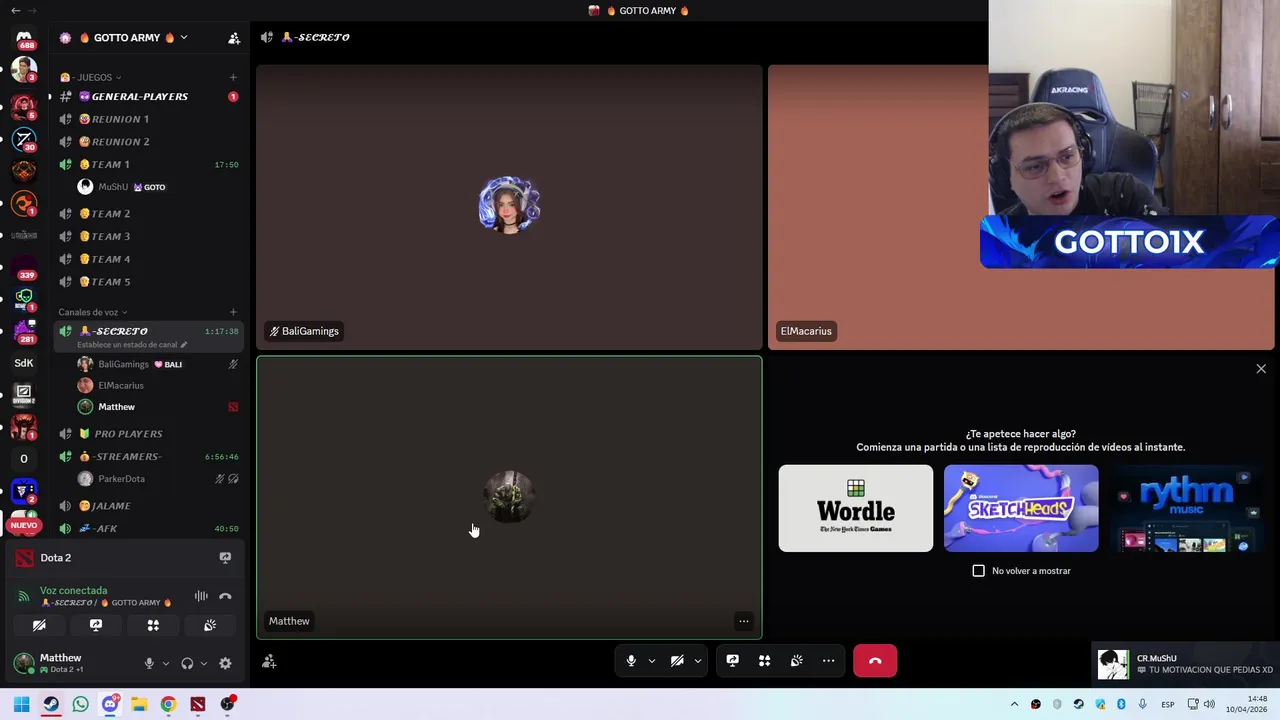Open member list icon next to server name
The width and height of the screenshot is (1280, 720).
[x=234, y=38]
